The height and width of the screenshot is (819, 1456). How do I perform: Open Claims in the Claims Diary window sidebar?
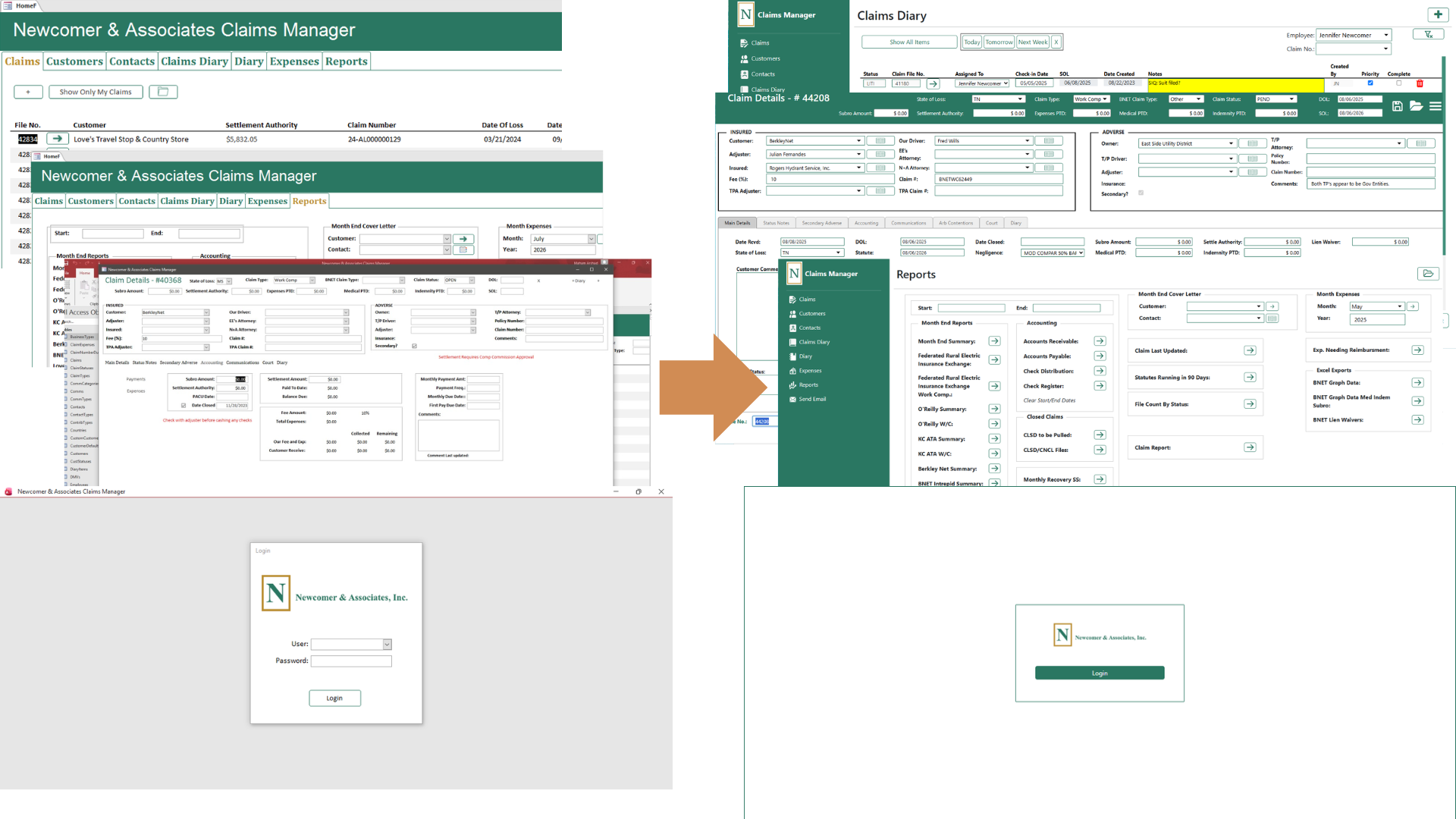tap(760, 43)
